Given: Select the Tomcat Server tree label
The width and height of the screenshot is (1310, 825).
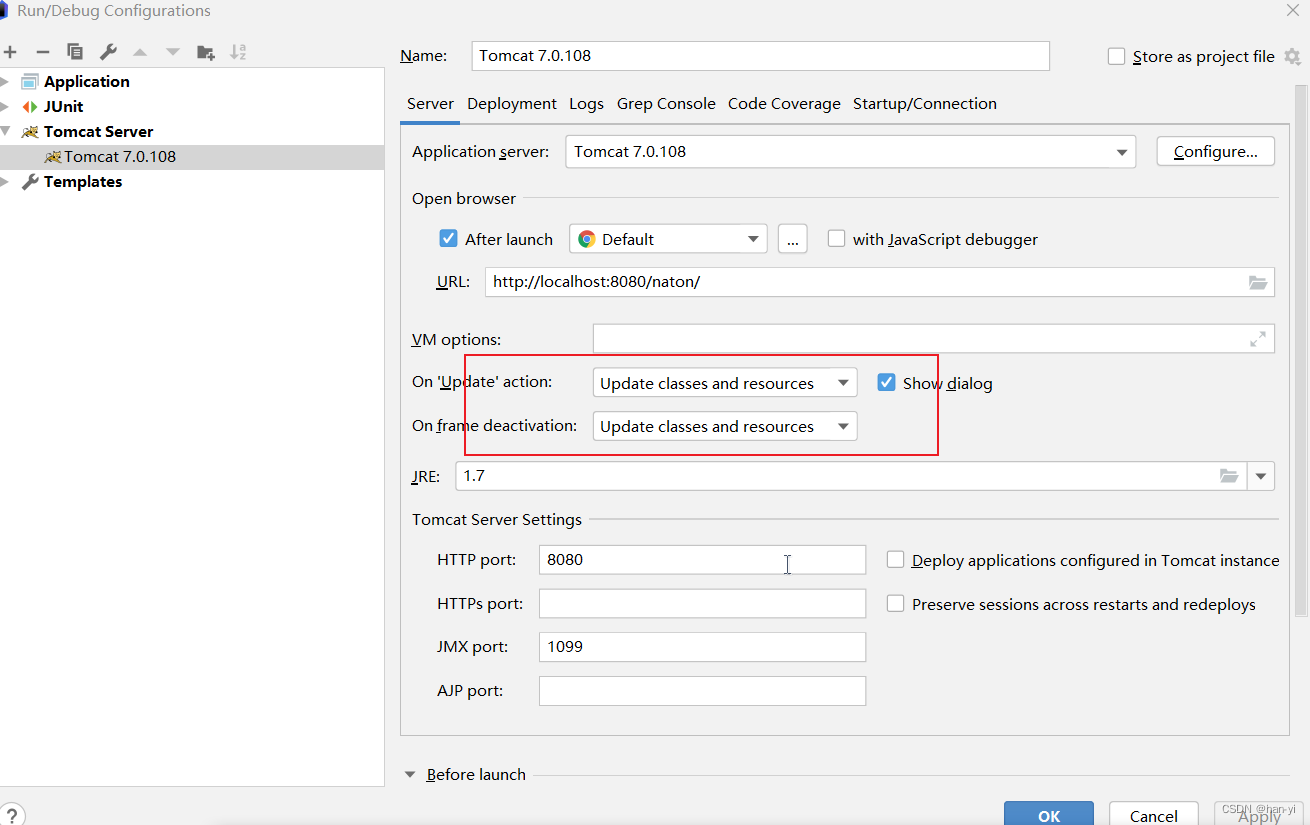Looking at the screenshot, I should tap(99, 132).
